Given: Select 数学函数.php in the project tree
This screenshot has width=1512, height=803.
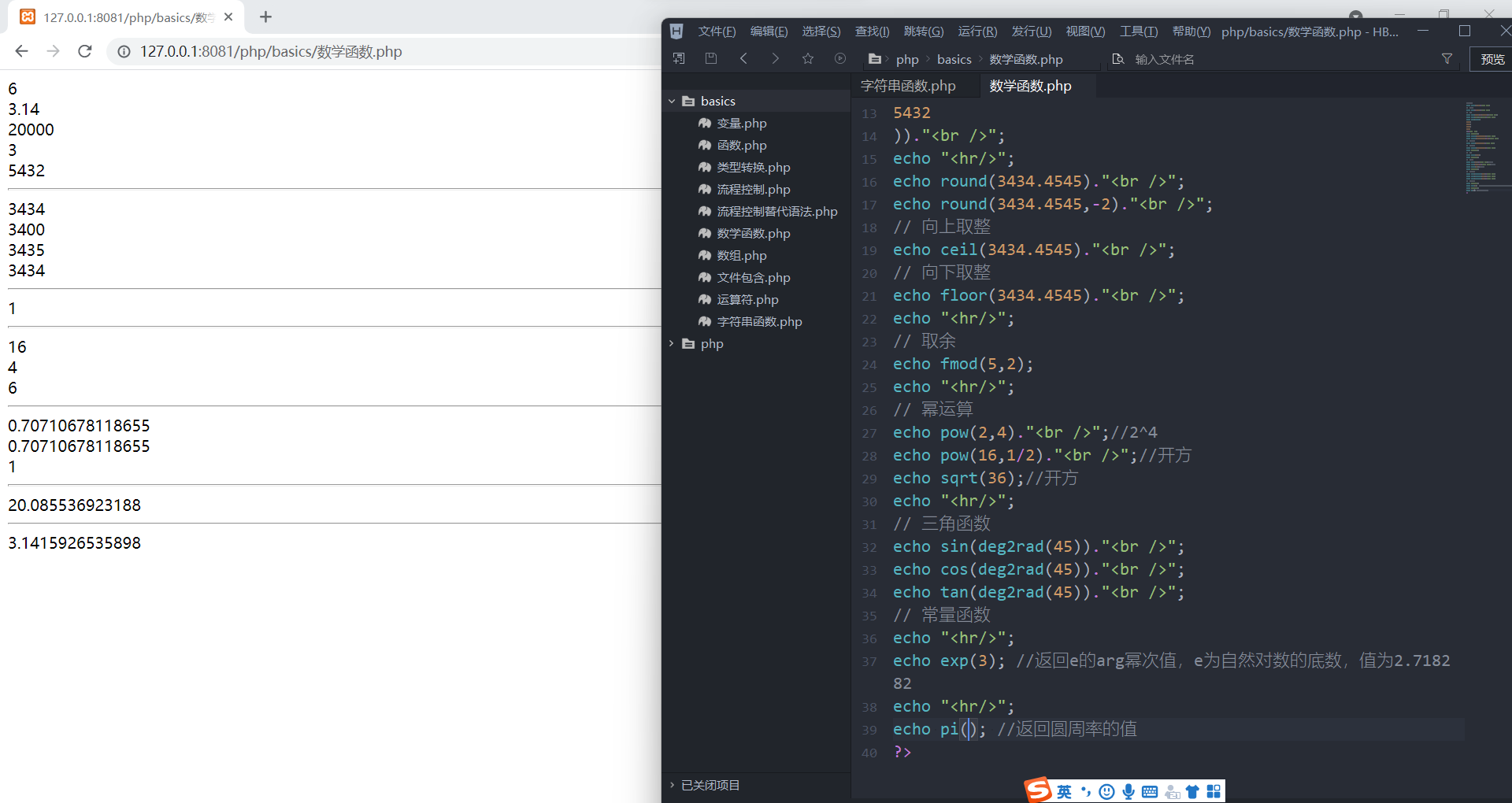Looking at the screenshot, I should point(753,233).
